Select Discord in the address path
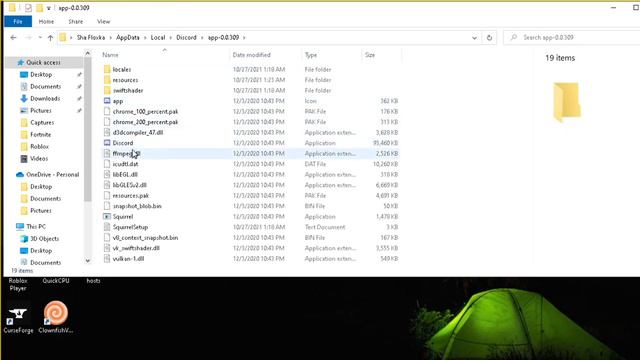Image resolution: width=640 pixels, height=360 pixels. tap(186, 38)
